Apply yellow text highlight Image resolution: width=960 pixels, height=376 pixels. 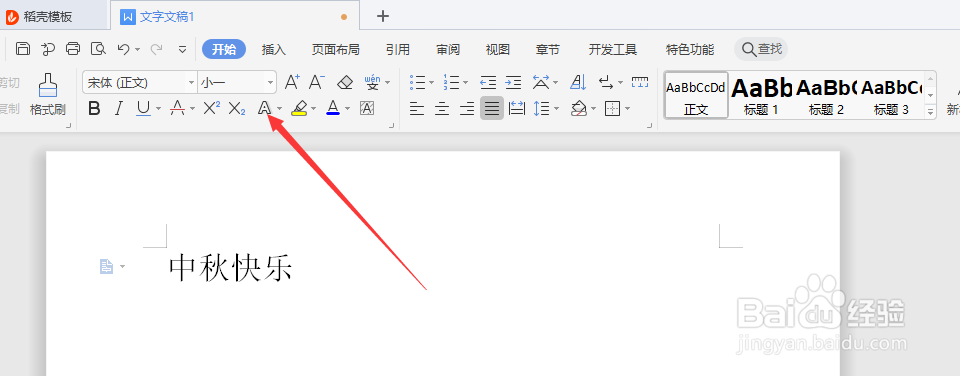(x=299, y=108)
